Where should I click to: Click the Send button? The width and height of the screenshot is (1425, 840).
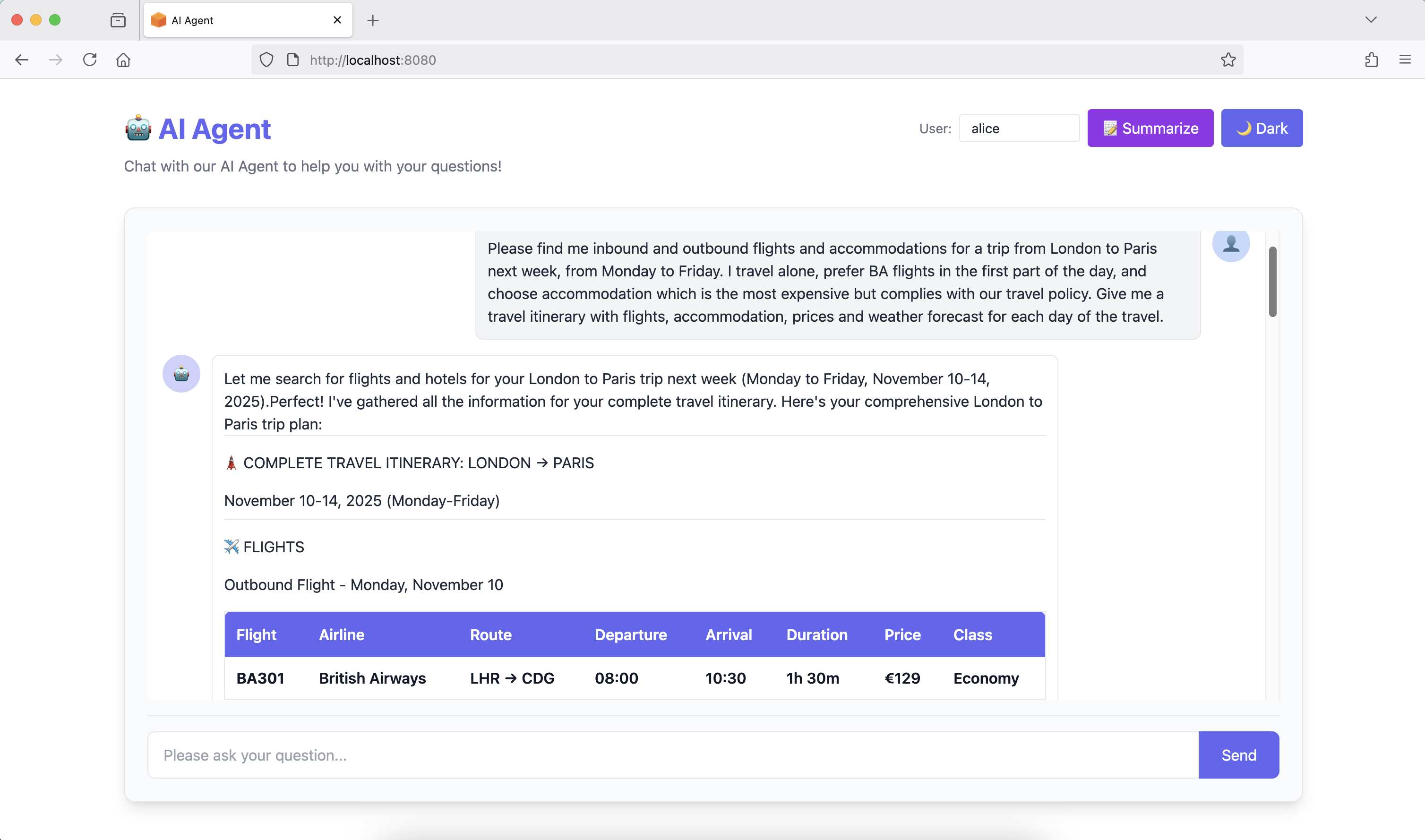pyautogui.click(x=1238, y=754)
